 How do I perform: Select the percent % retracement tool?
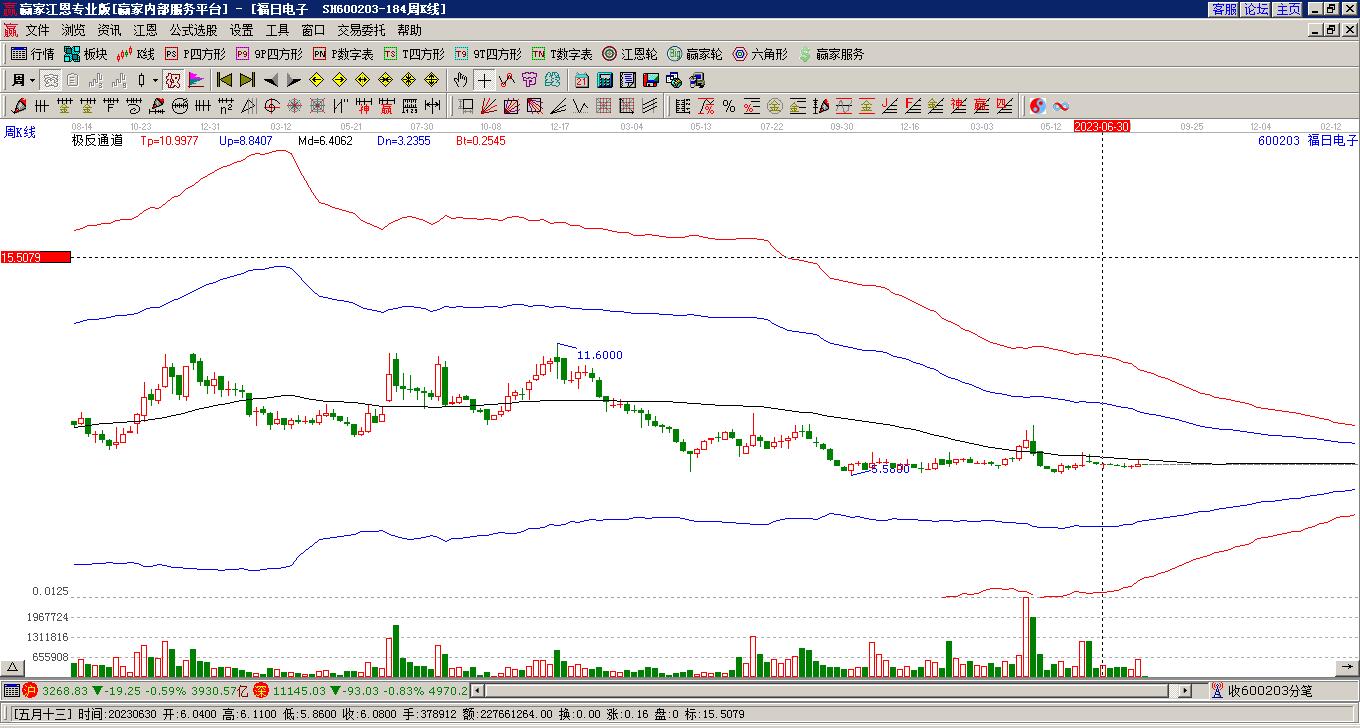click(x=729, y=106)
